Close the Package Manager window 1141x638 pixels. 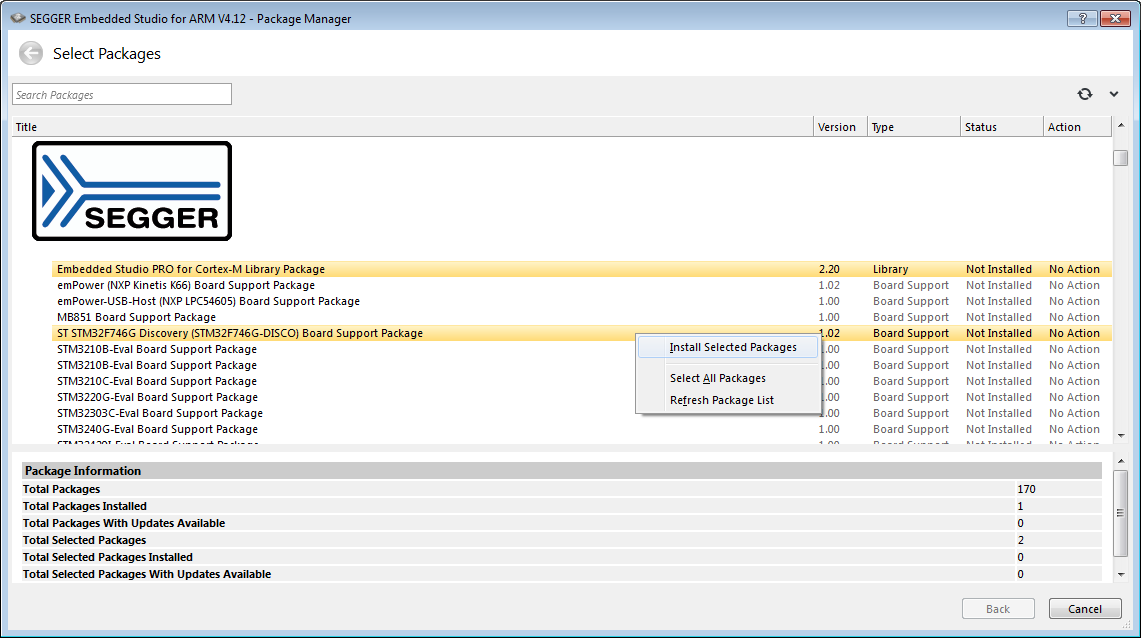coord(1114,18)
